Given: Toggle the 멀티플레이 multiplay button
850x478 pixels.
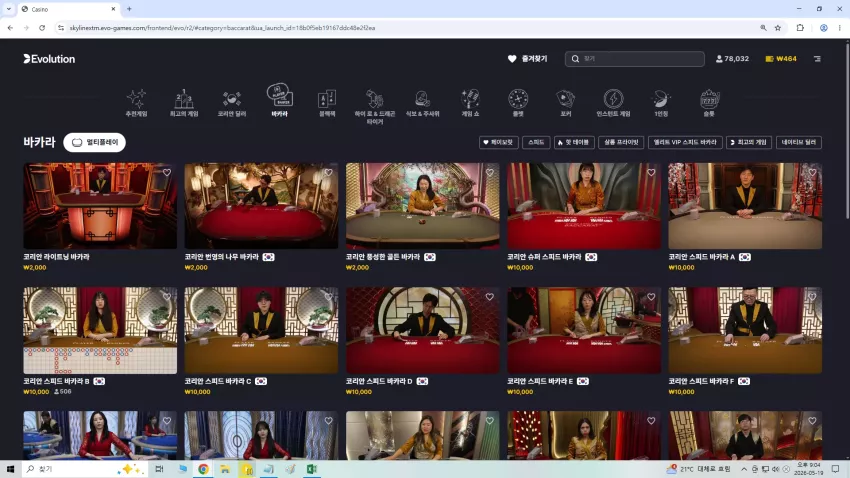Looking at the screenshot, I should coord(94,143).
